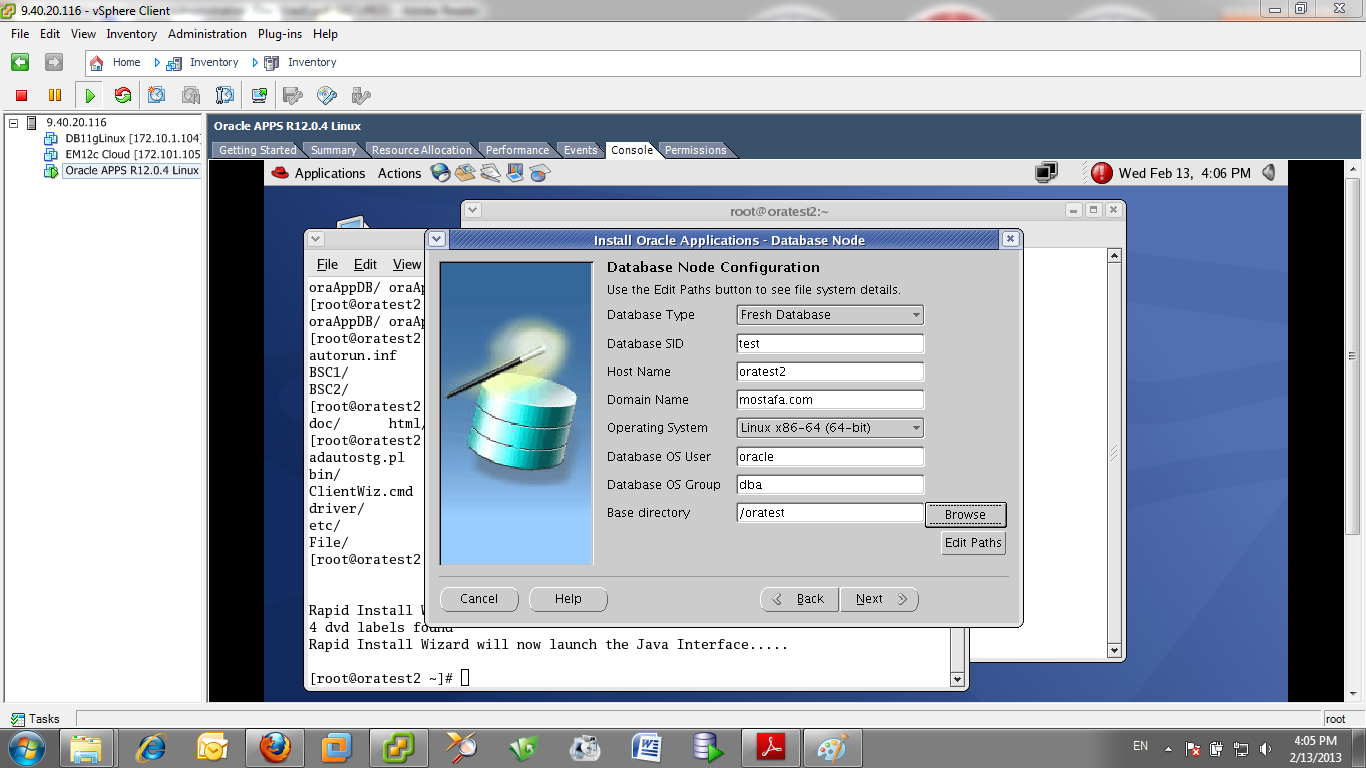Screen dimensions: 1366x768
Task: Open Firefox from the Windows taskbar
Action: [275, 747]
